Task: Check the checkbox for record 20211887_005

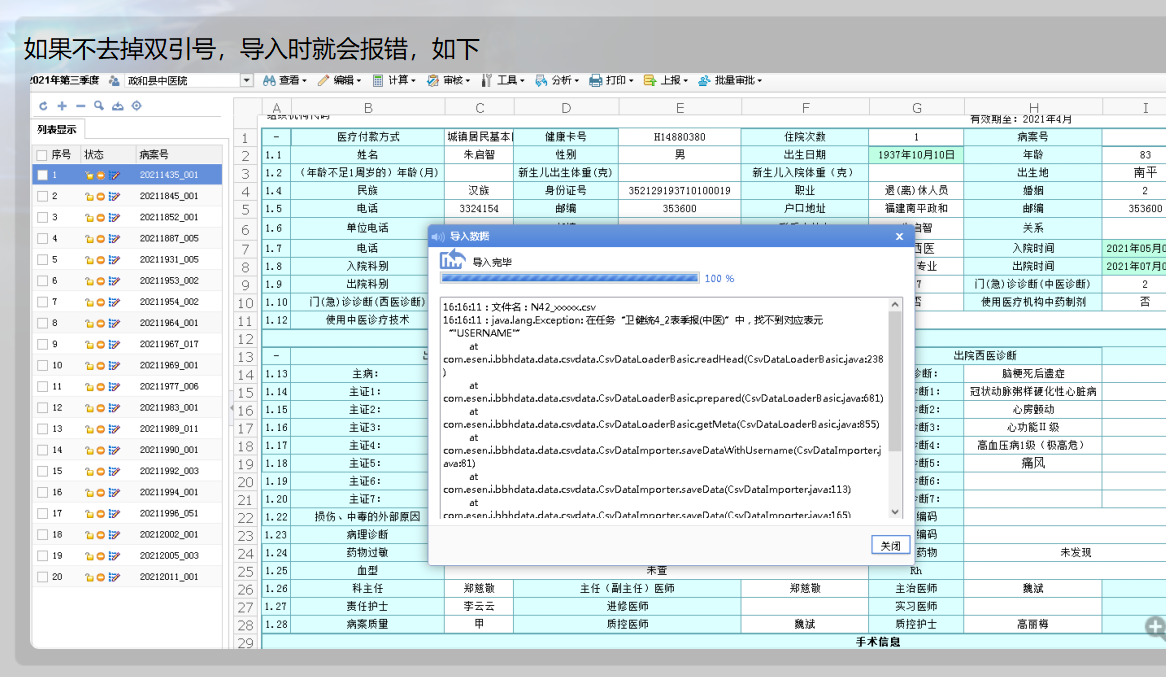Action: point(42,239)
